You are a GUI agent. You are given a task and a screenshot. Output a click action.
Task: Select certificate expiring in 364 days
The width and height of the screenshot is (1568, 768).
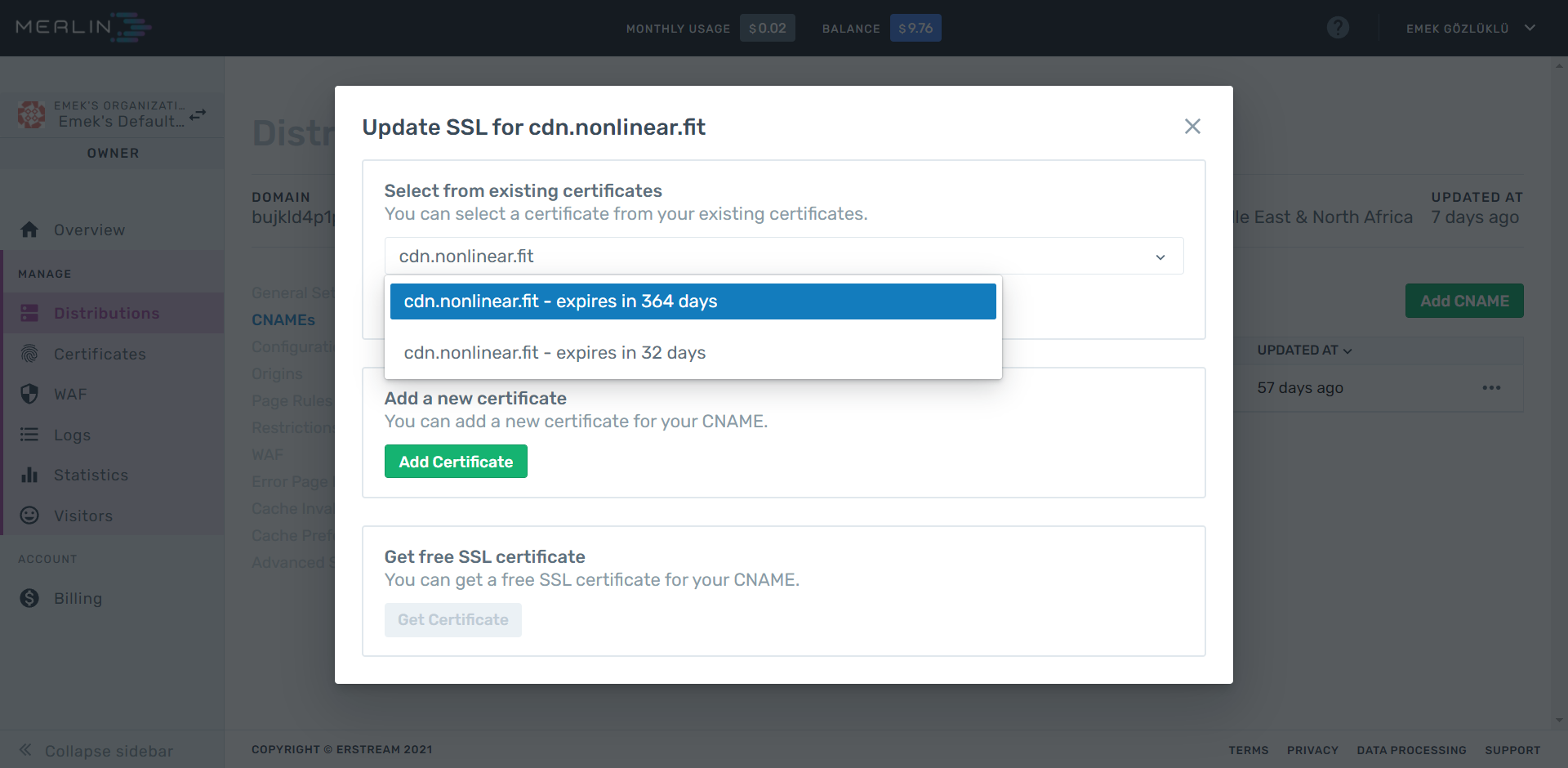tap(693, 301)
